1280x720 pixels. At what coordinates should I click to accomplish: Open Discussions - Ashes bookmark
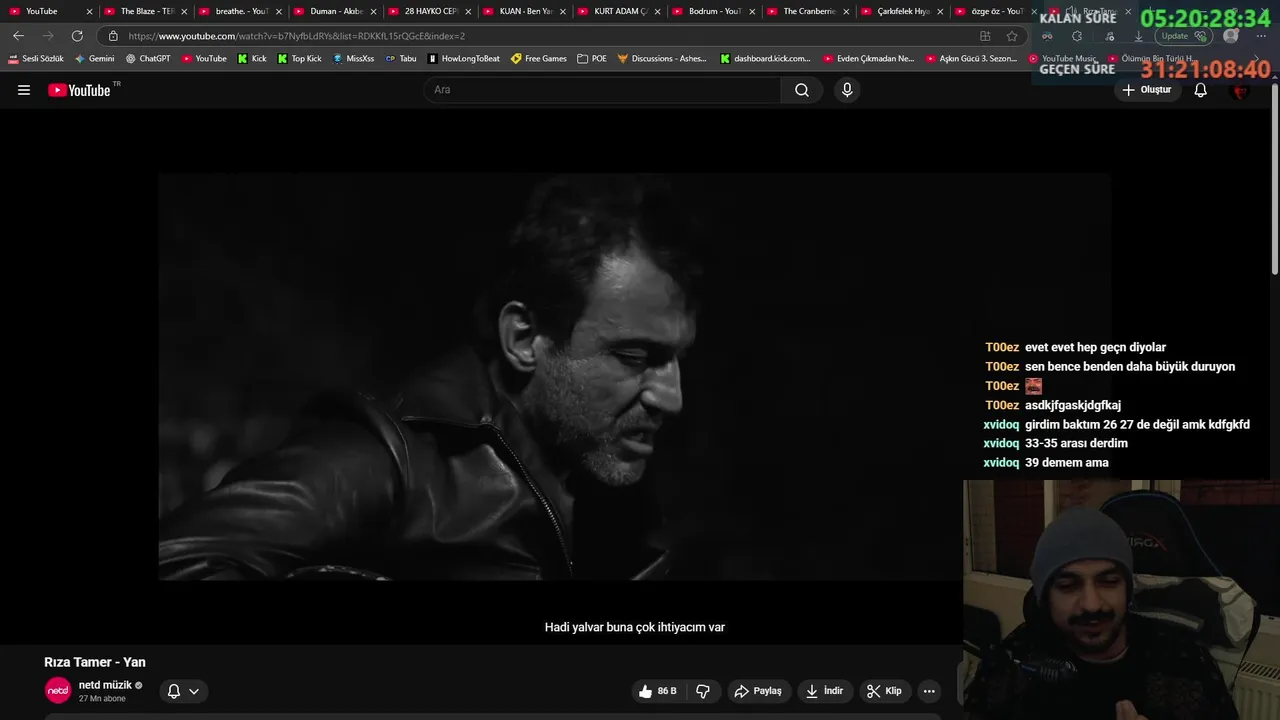coord(662,59)
